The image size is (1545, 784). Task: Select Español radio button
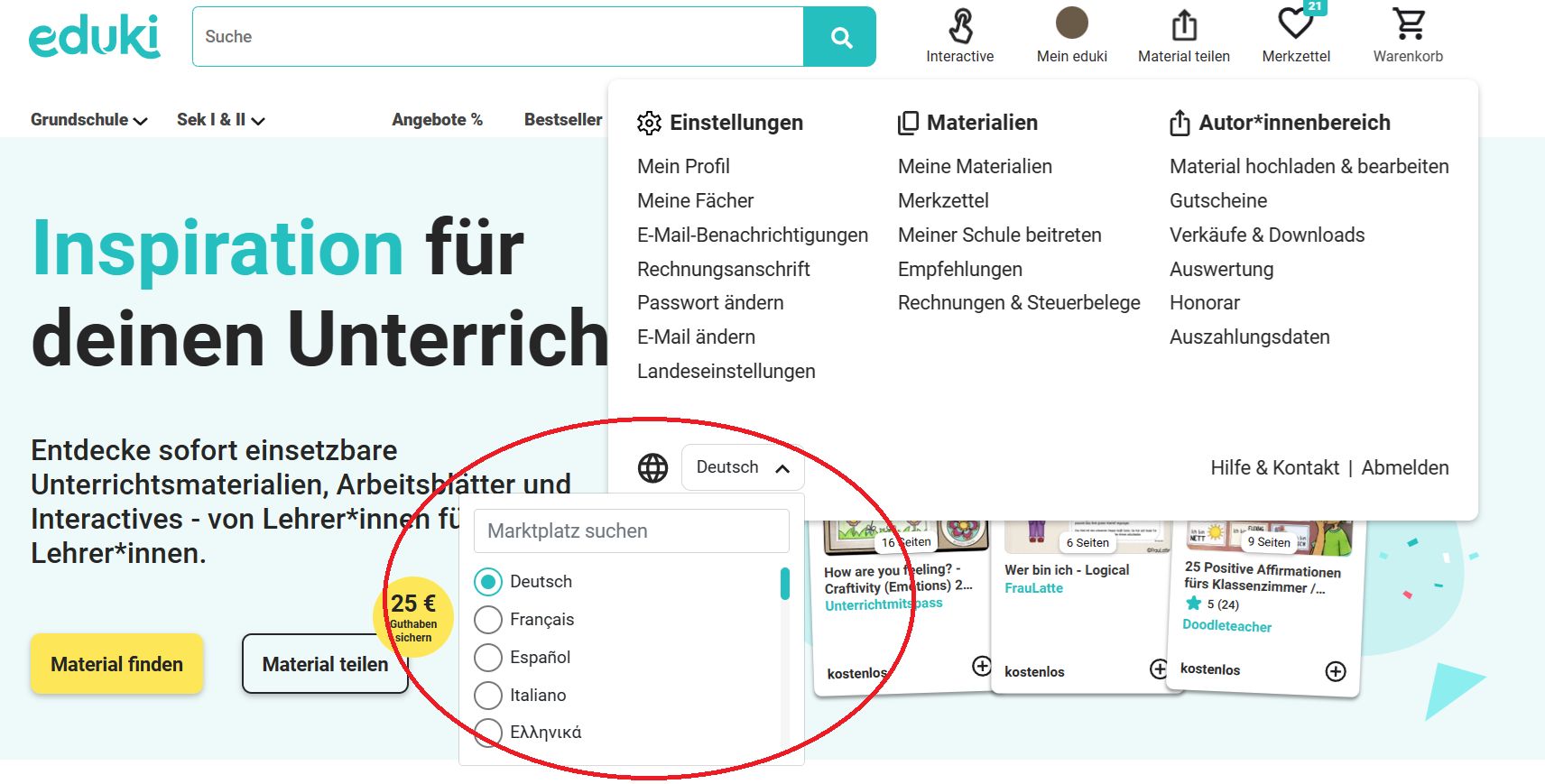[488, 658]
